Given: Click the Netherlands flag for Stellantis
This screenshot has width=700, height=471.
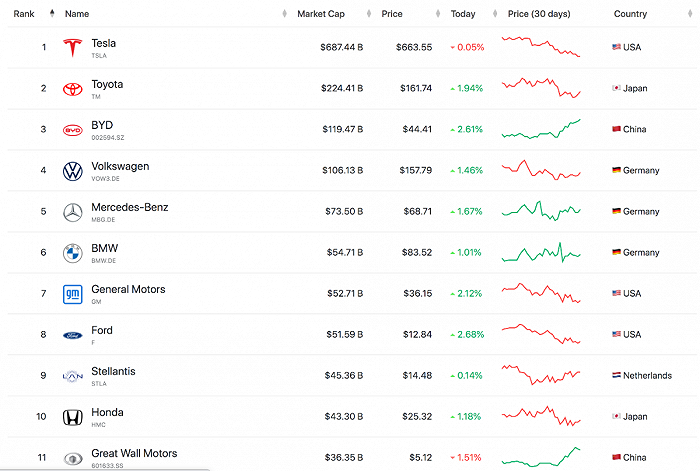Looking at the screenshot, I should (x=616, y=376).
